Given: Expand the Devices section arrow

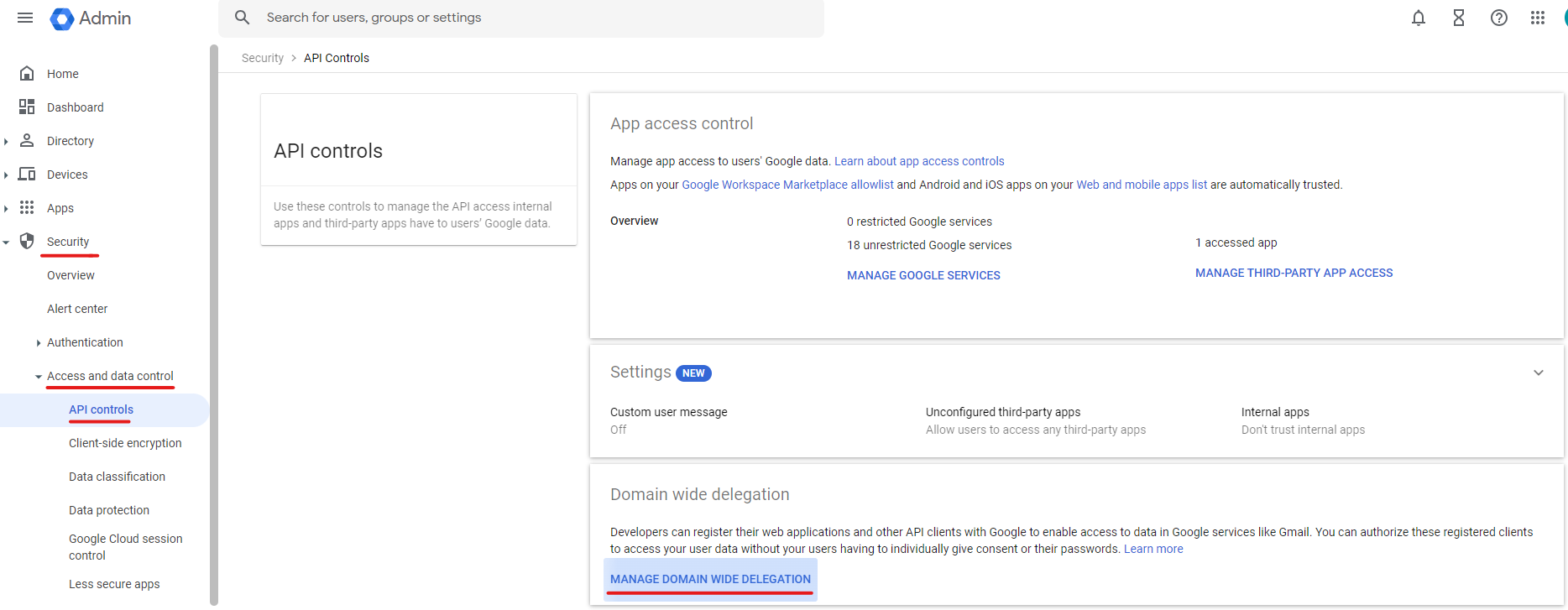Looking at the screenshot, I should 6,175.
